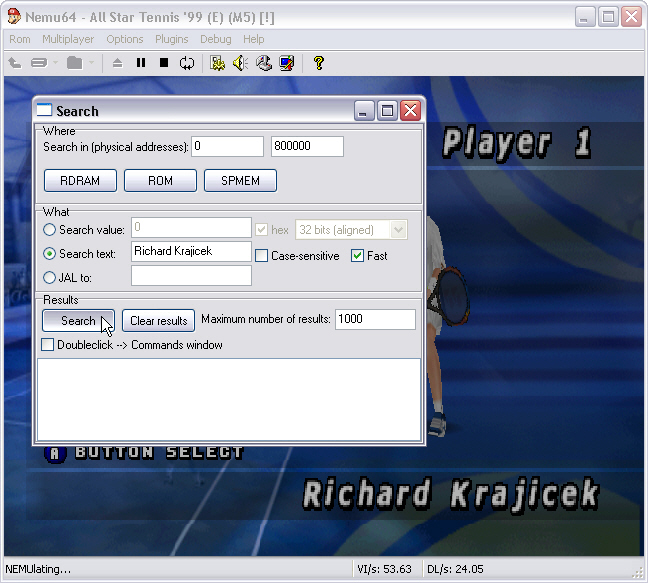Click the Nemu64 Mario title bar icon
The height and width of the screenshot is (583, 648).
[14, 17]
